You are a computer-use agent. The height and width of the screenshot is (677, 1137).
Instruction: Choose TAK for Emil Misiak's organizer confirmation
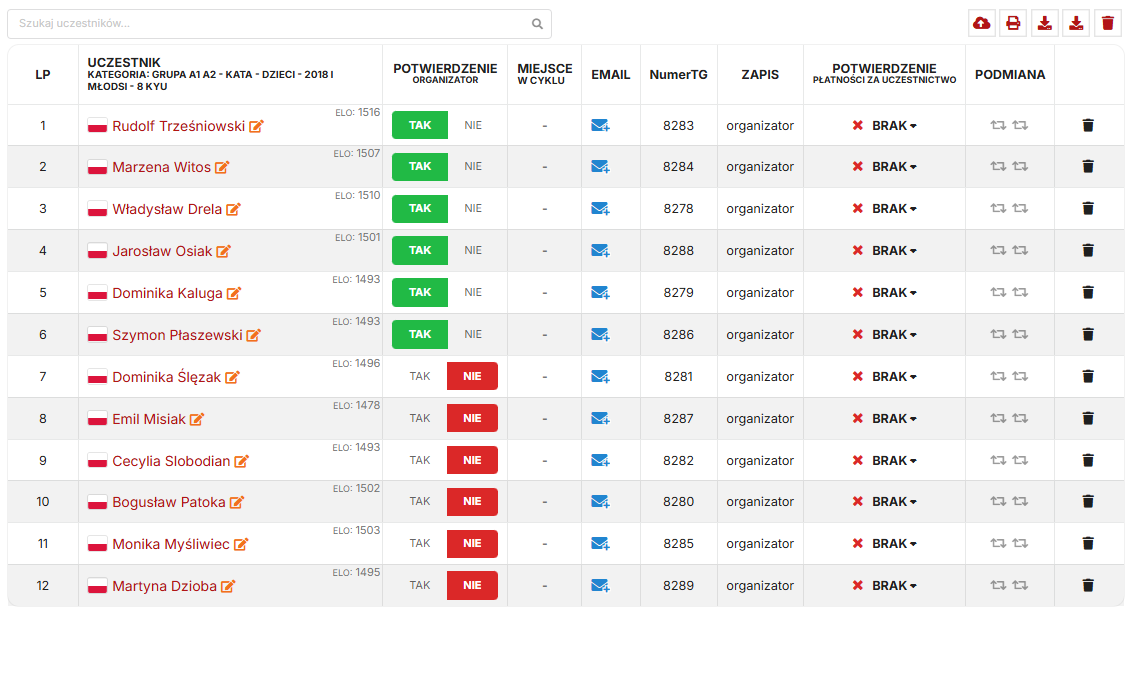[420, 418]
